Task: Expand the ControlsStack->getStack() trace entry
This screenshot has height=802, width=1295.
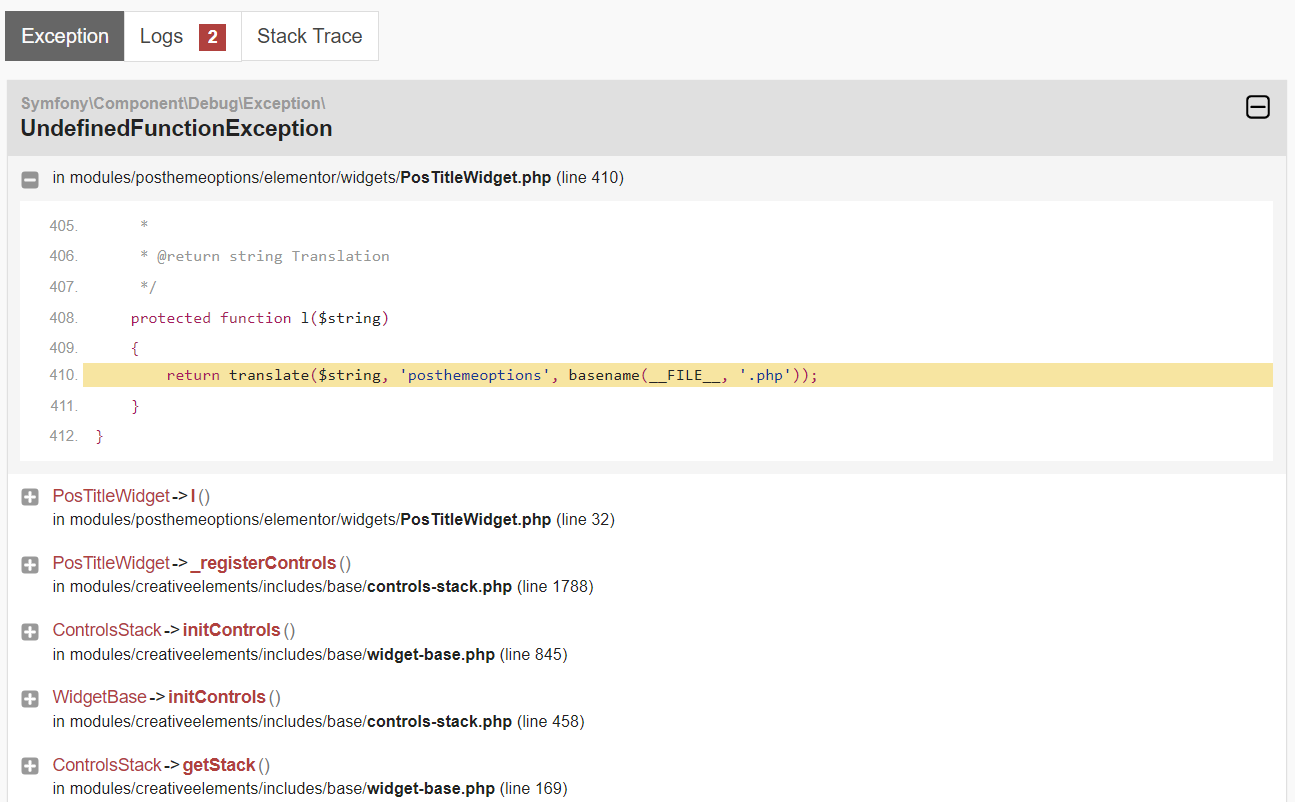Action: (30, 766)
